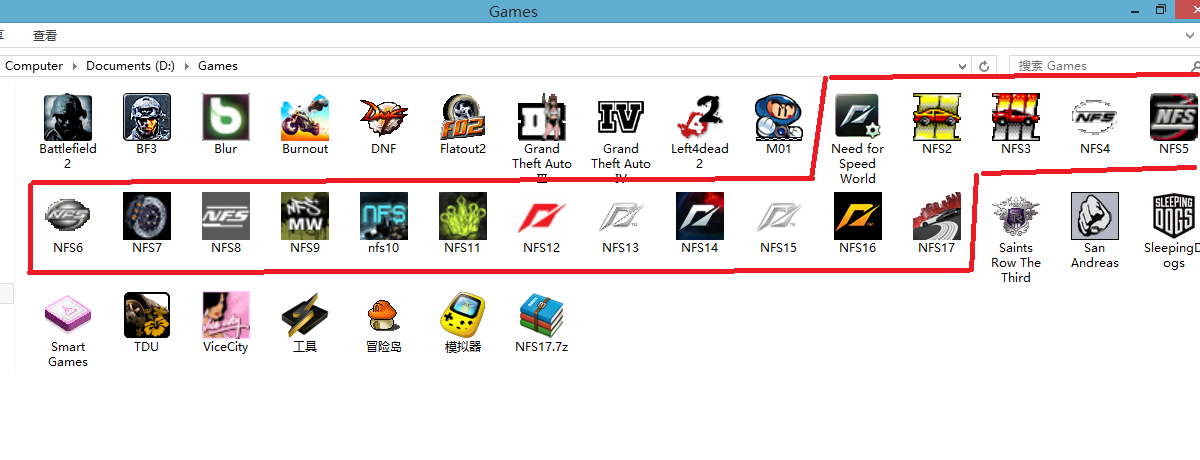Select the NFS4 game icon
Image resolution: width=1200 pixels, height=460 pixels.
(1095, 118)
